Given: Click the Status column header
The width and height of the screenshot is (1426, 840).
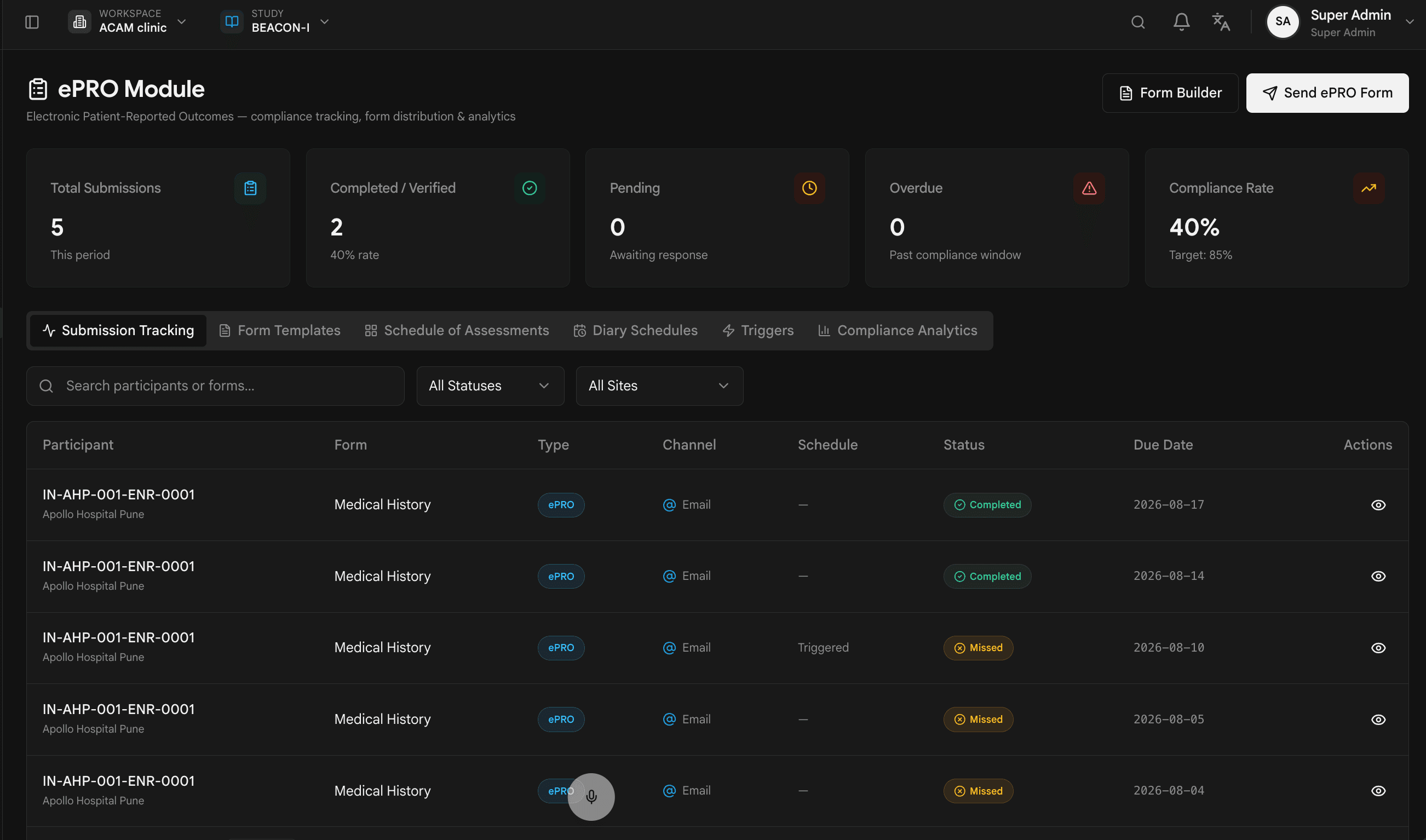Looking at the screenshot, I should [x=963, y=445].
